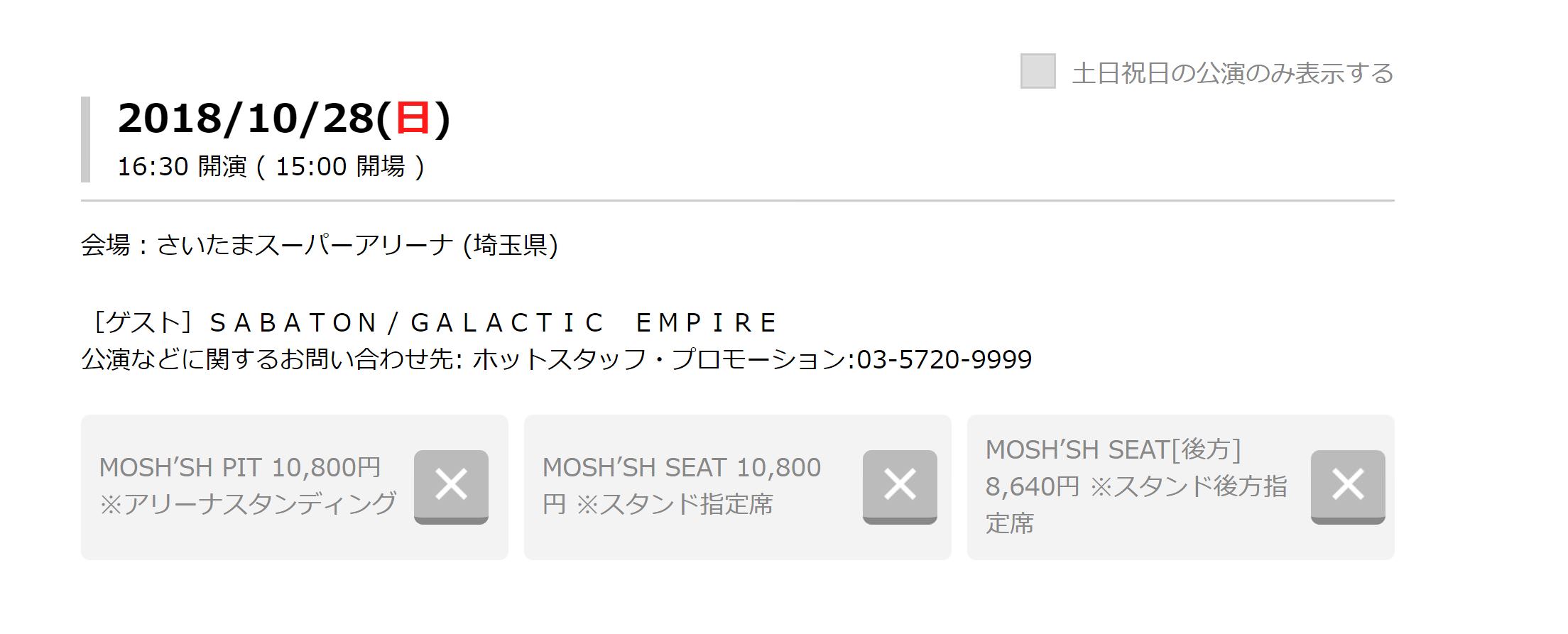1568x634 pixels.
Task: Click the (埼玉県) prefecture text
Action: 510,246
